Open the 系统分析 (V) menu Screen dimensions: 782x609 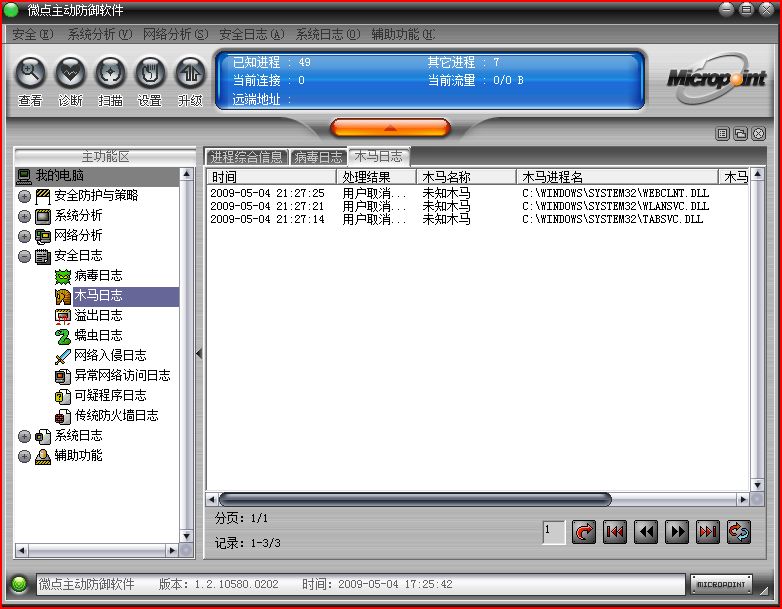pos(100,34)
